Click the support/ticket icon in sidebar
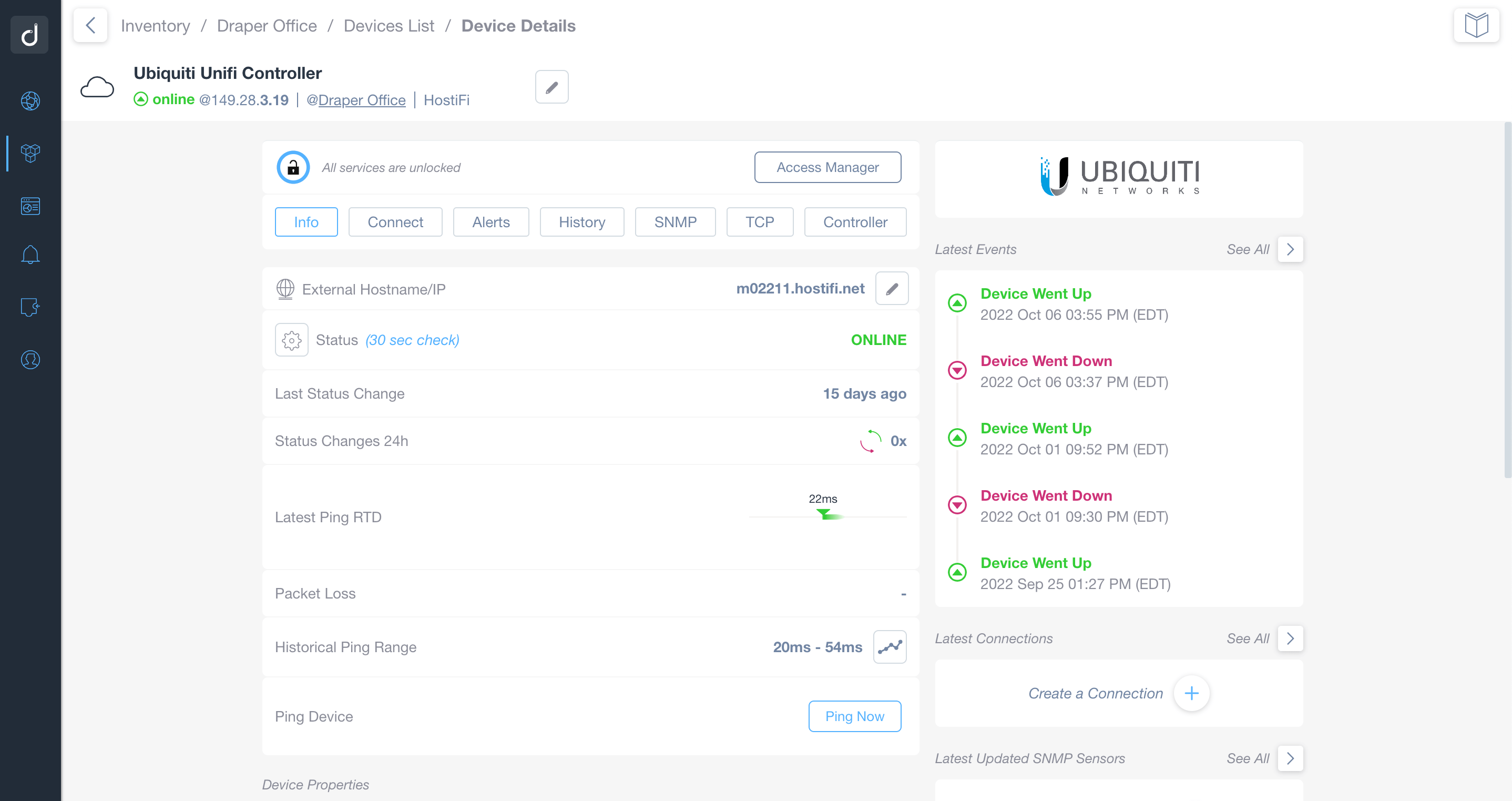This screenshot has width=1512, height=801. click(30, 307)
